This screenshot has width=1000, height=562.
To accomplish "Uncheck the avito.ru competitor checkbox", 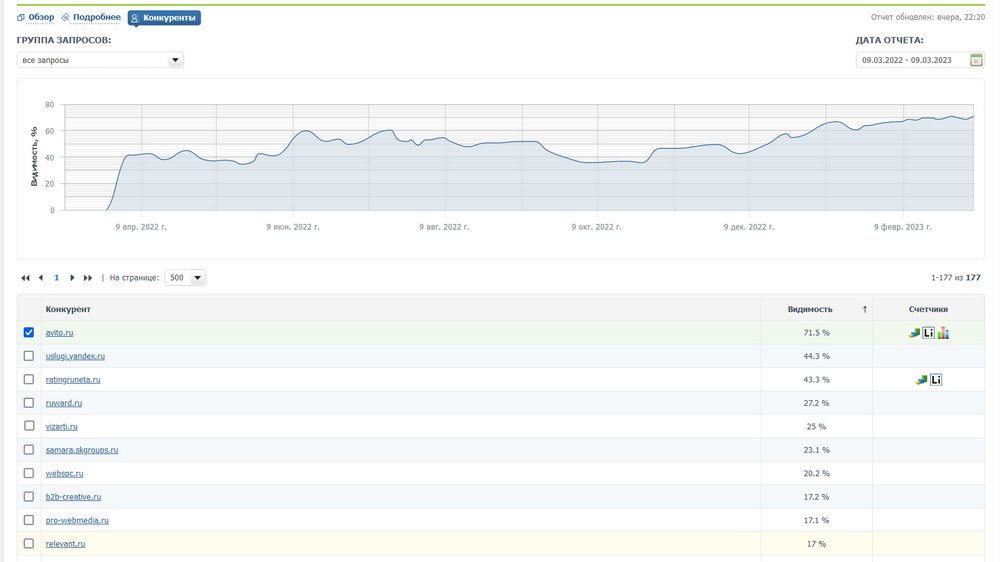I will (29, 333).
